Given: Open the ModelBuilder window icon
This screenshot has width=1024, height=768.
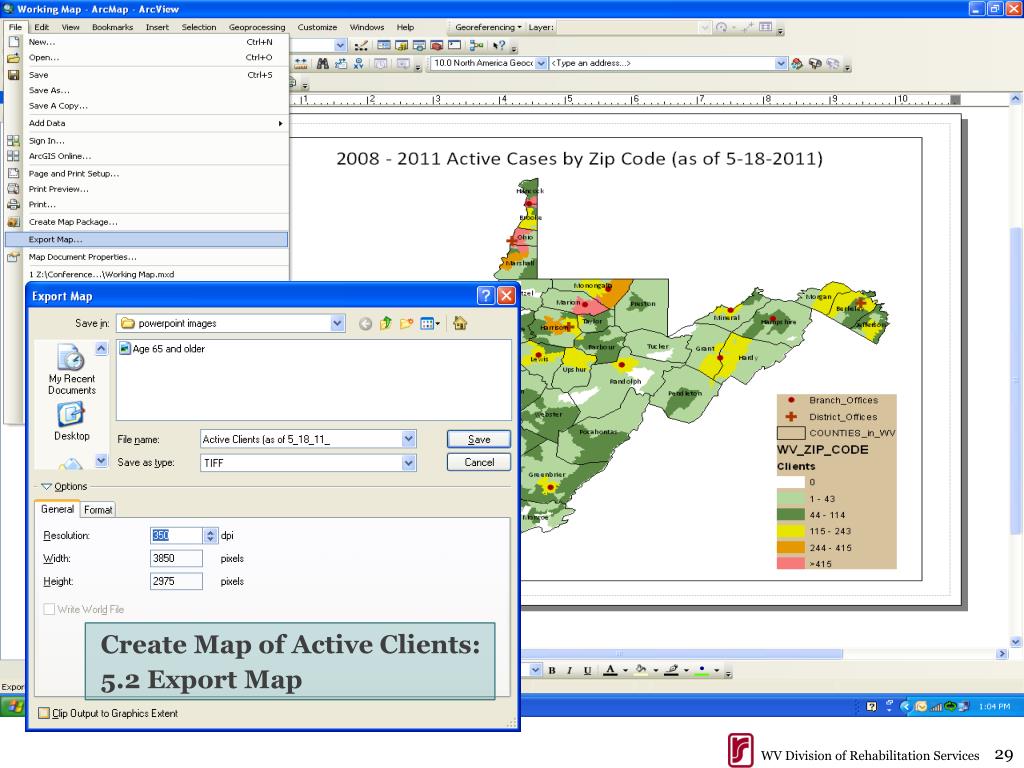Looking at the screenshot, I should (476, 45).
